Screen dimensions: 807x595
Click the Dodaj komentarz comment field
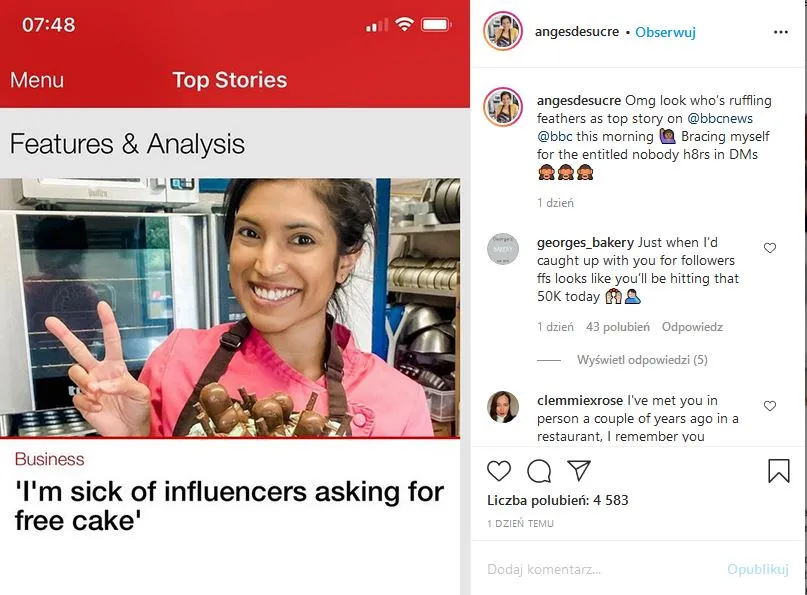pyautogui.click(x=602, y=569)
